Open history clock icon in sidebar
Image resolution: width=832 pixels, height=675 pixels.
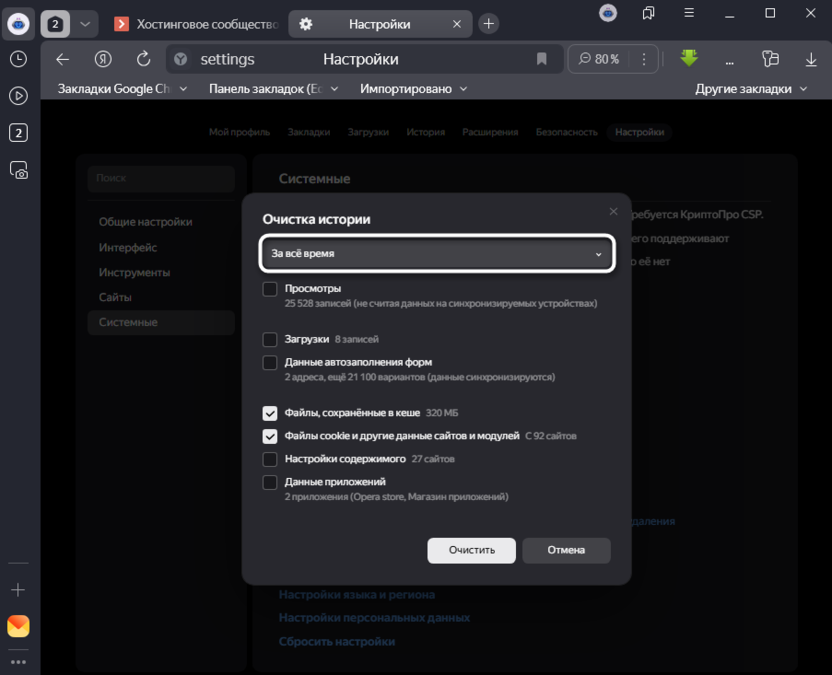click(18, 59)
